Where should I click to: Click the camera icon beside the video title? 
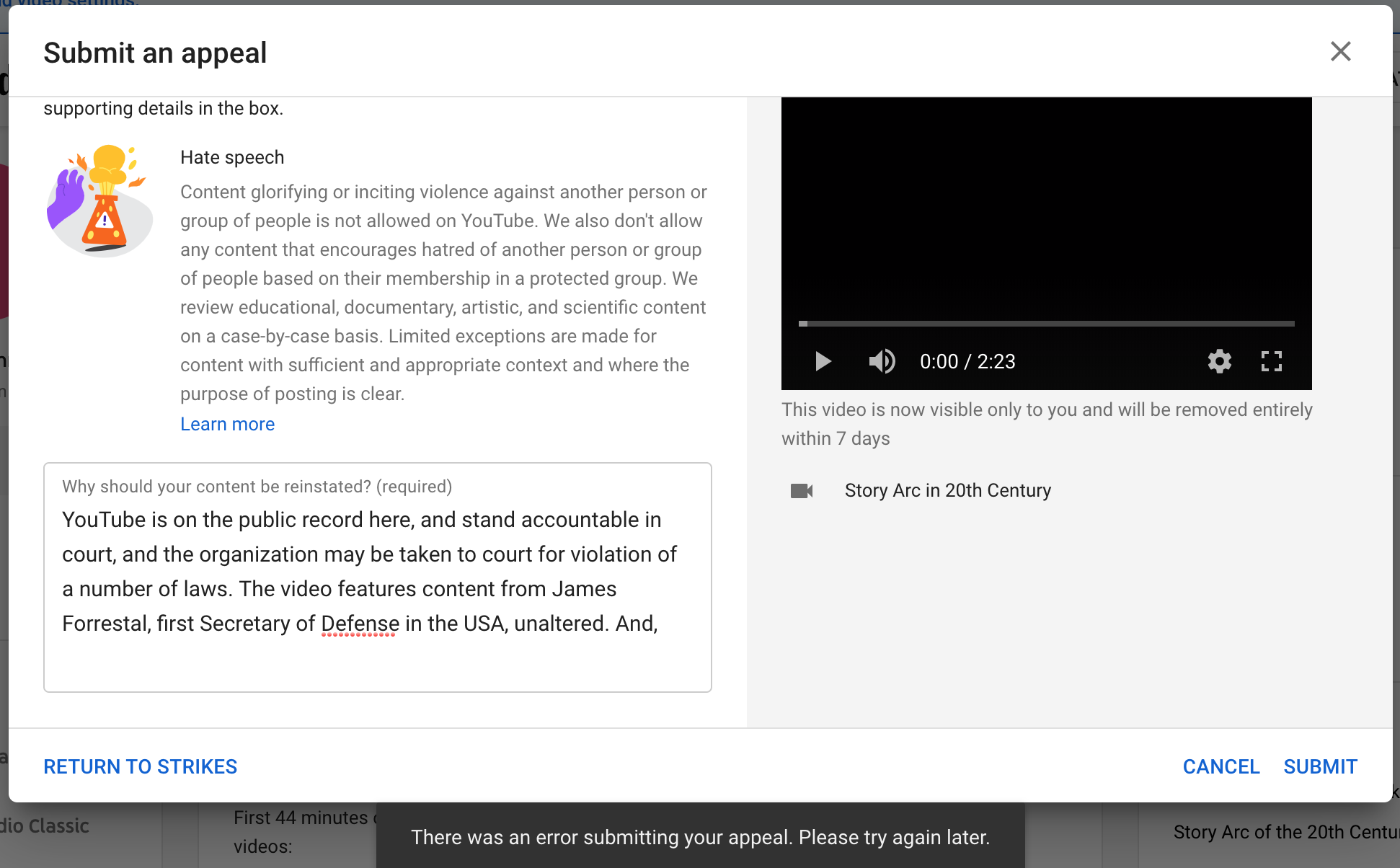point(802,491)
